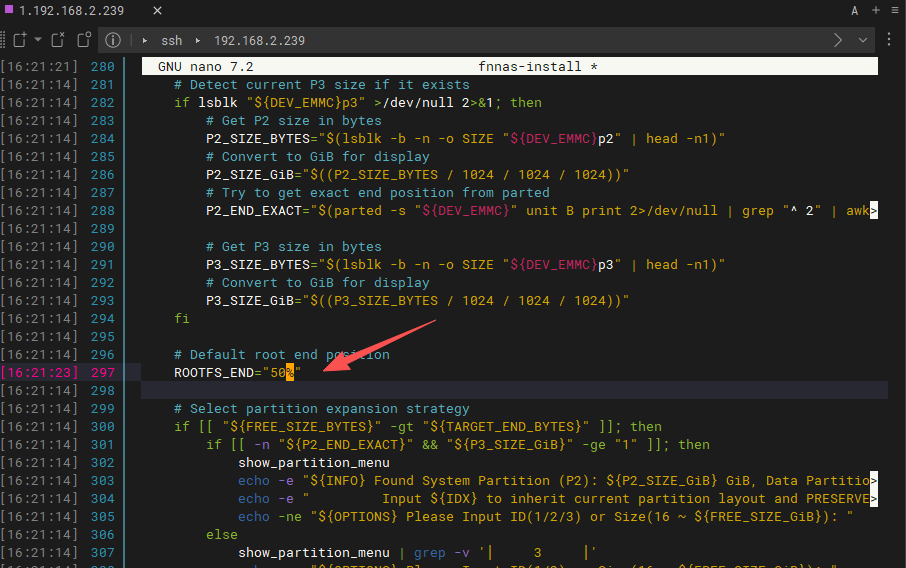Close the 192.168.2.239 session tab
The image size is (906, 568).
click(157, 10)
